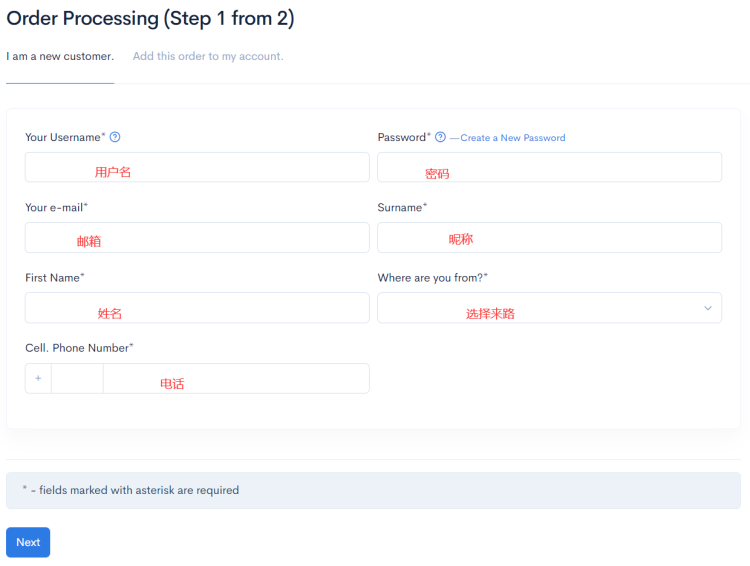Viewport: 750px width, 566px height.
Task: Focus the Your Username input field
Action: coord(197,167)
